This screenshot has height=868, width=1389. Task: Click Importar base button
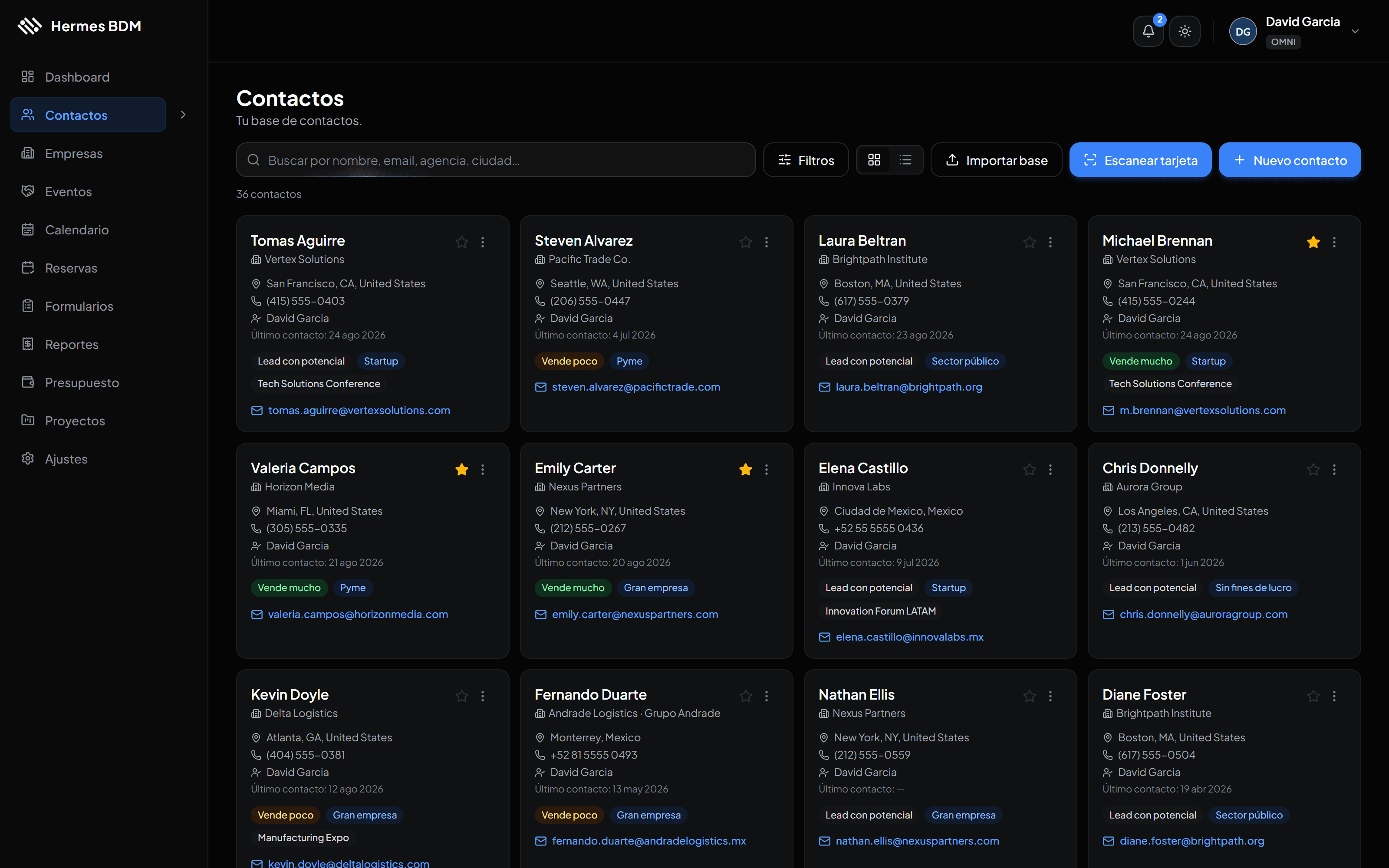997,160
